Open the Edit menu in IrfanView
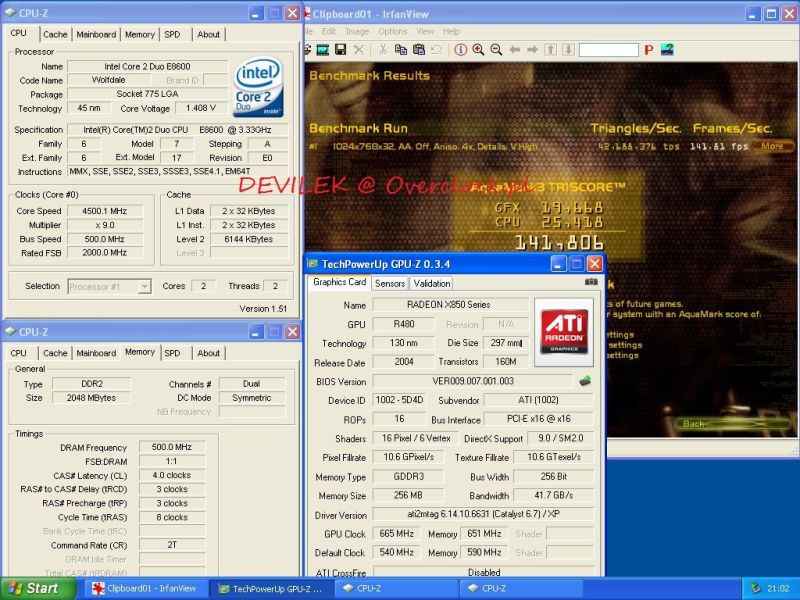This screenshot has height=600, width=800. [329, 31]
